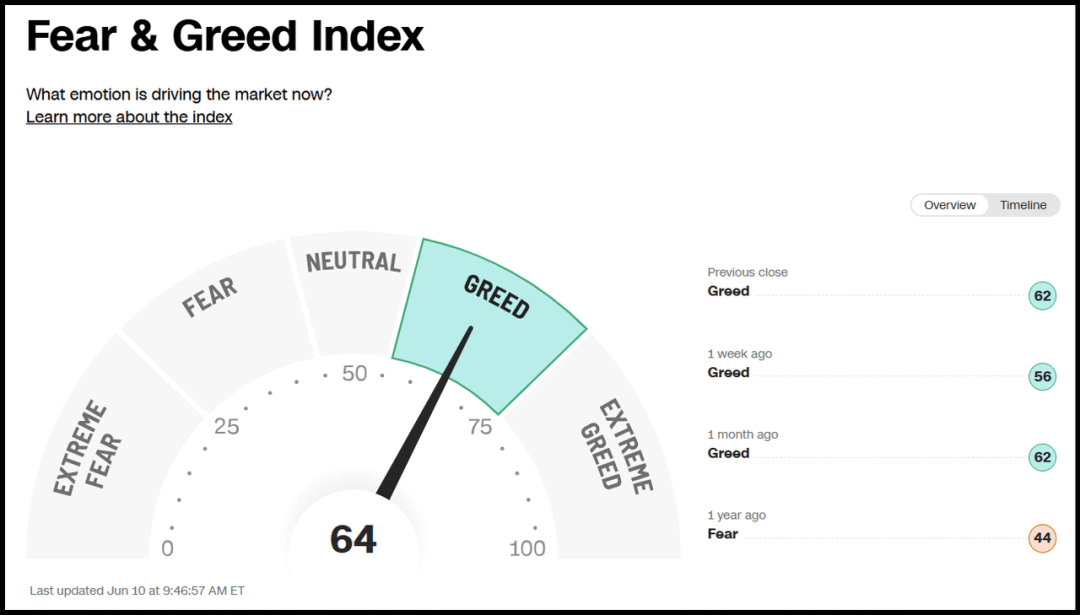Click the 1 month ago badge with 62
Screen dimensions: 1080x615
pos(1042,457)
